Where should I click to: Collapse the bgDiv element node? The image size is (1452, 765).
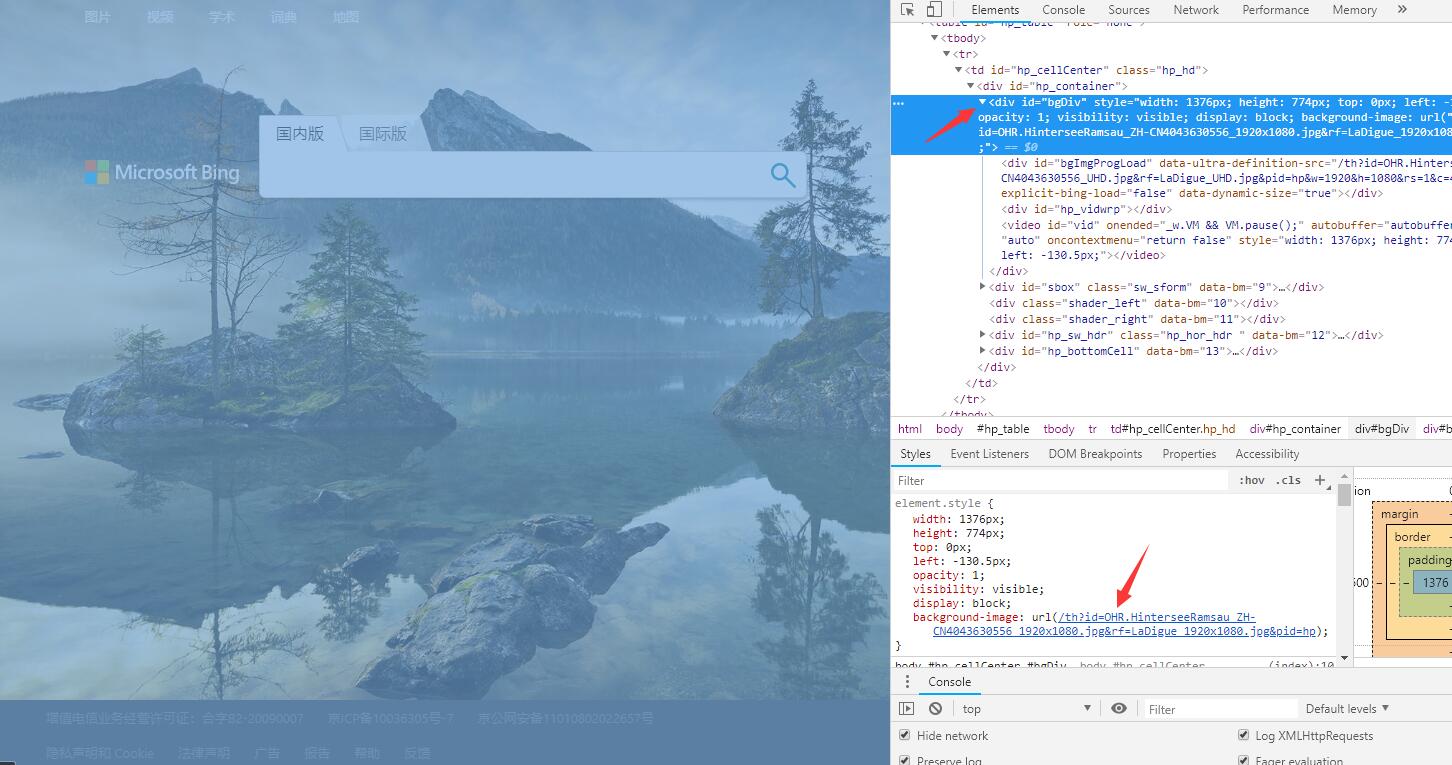(x=983, y=102)
